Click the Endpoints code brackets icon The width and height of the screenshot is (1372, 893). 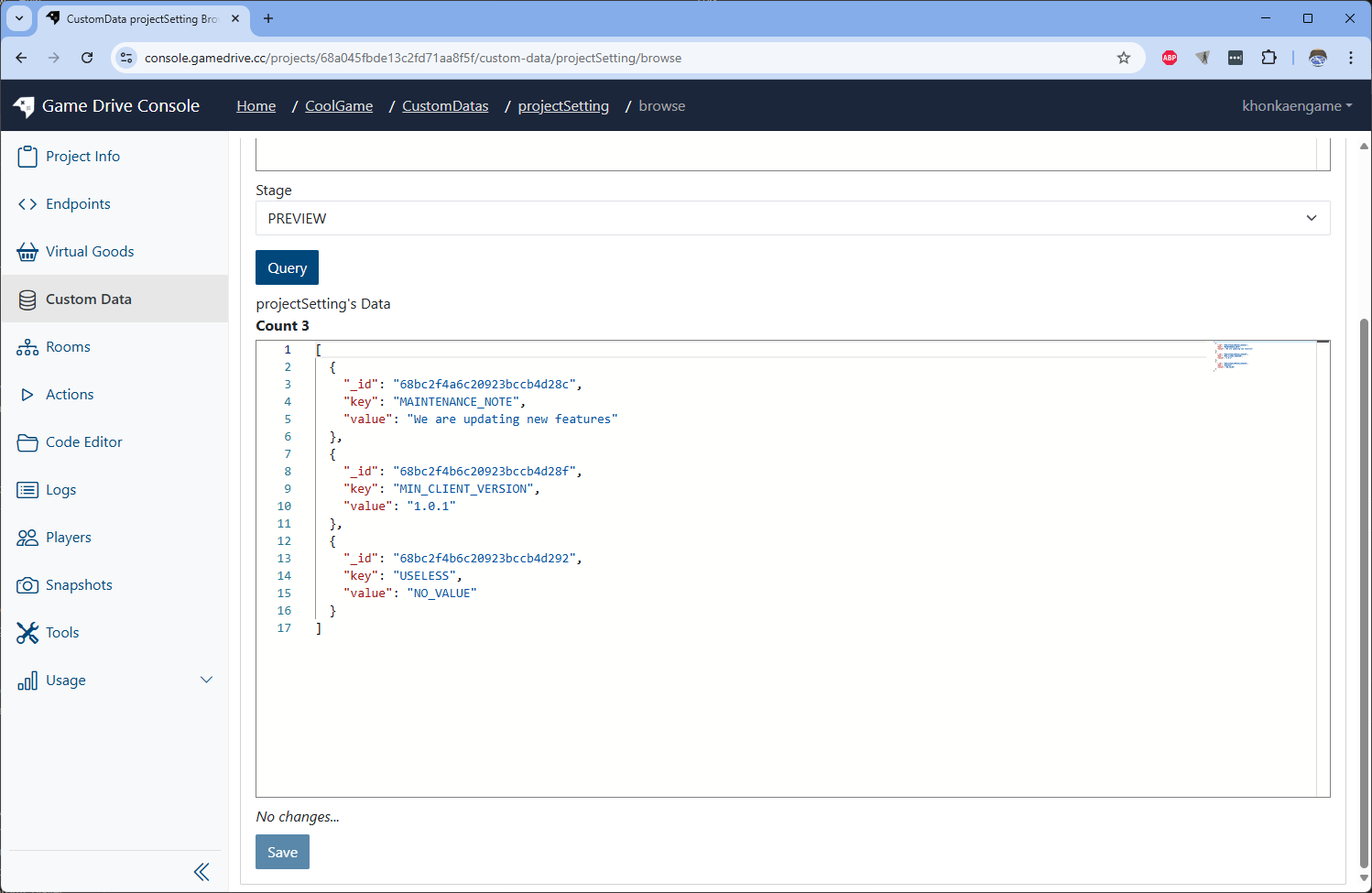27,204
